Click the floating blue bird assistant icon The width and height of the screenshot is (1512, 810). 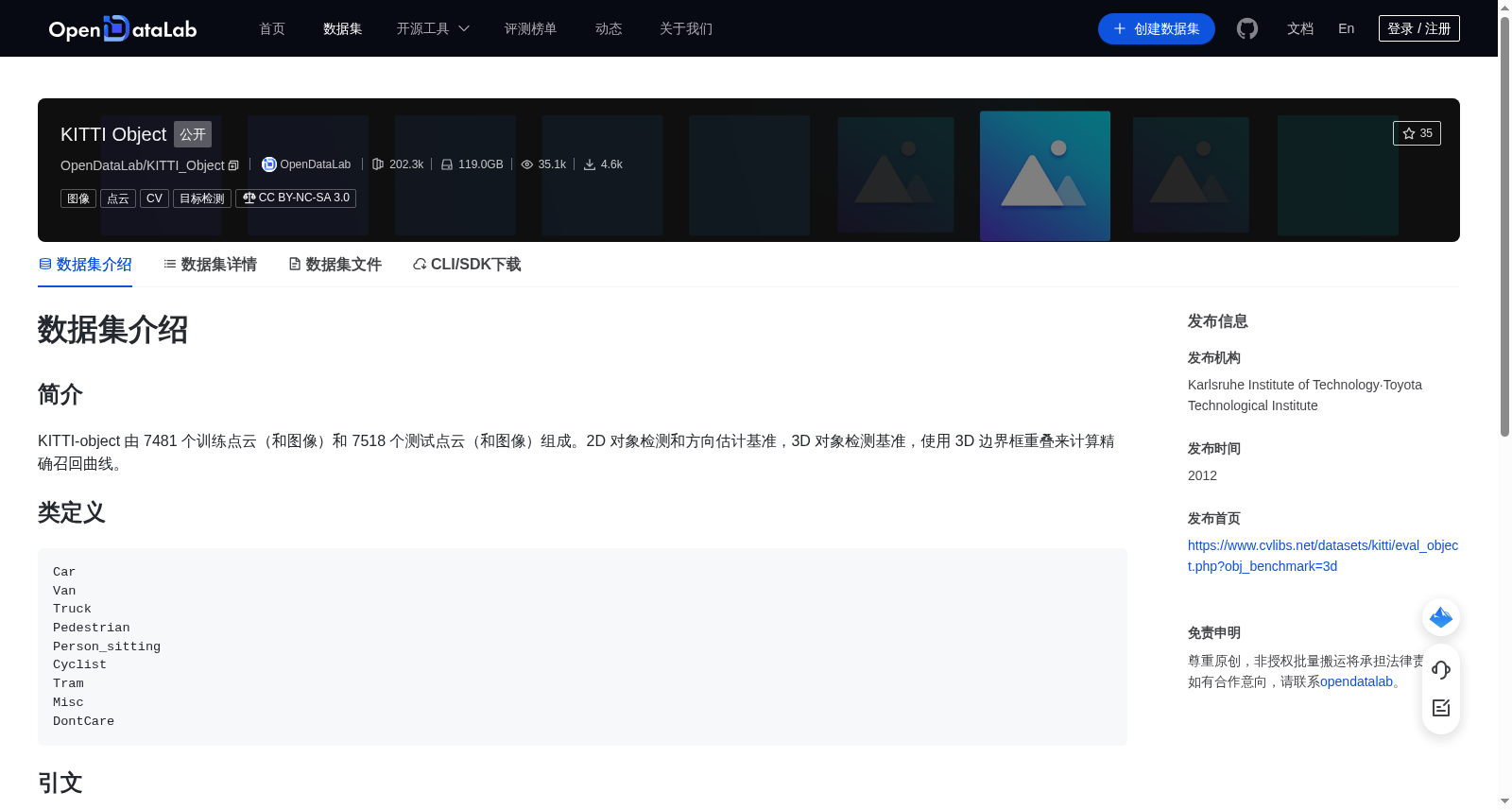1441,618
